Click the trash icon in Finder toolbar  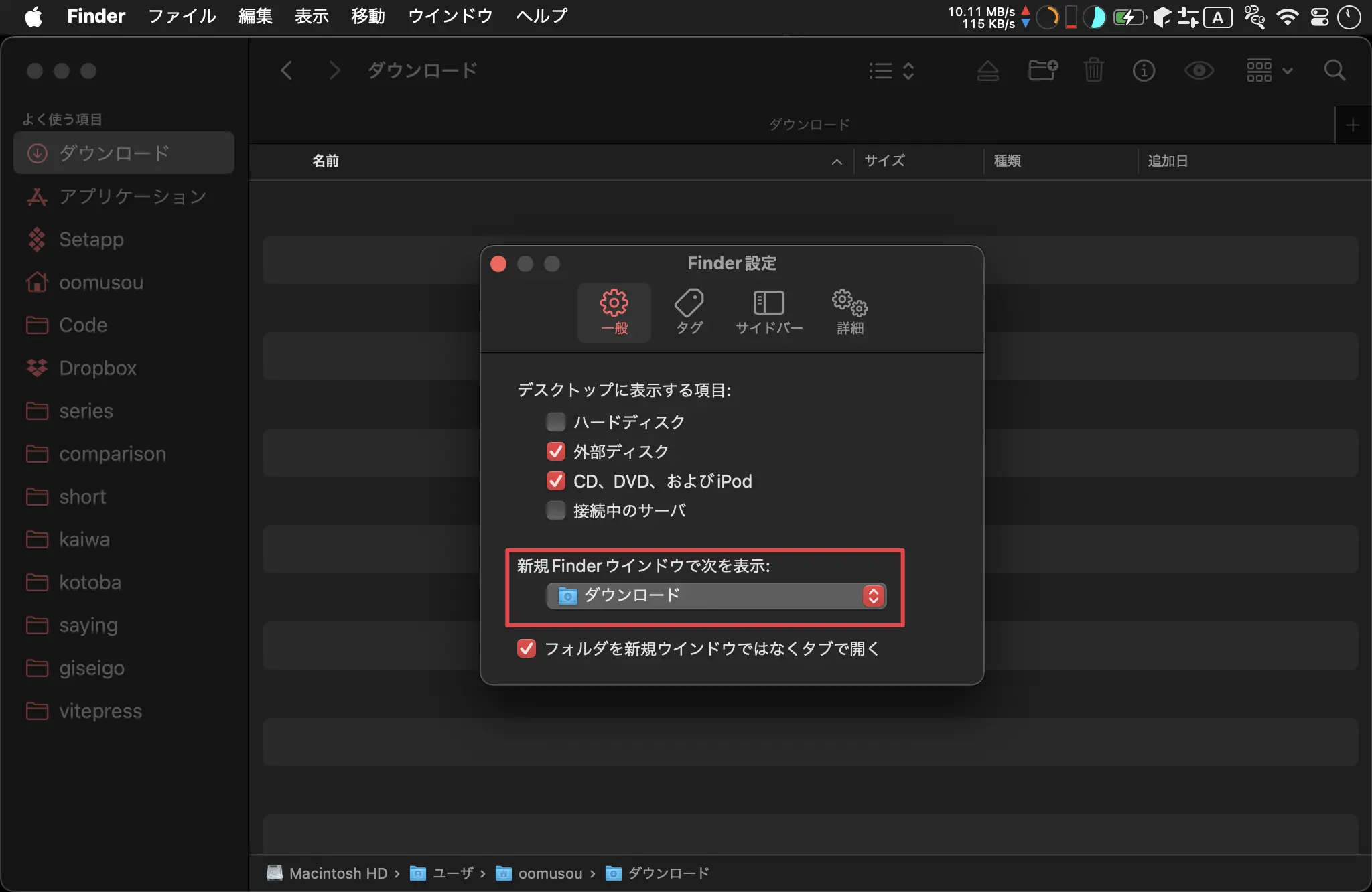(1093, 70)
